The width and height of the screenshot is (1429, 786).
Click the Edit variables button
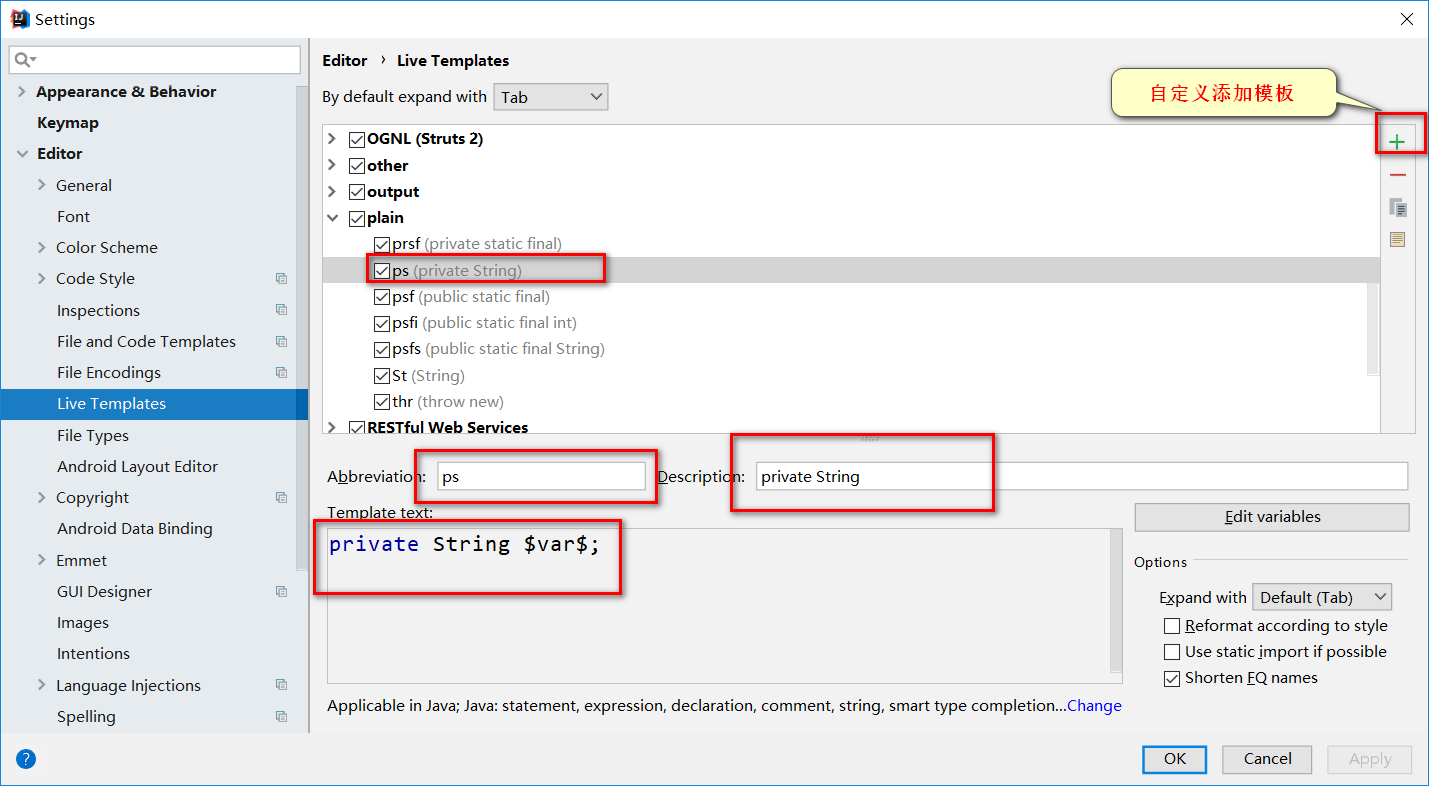click(x=1271, y=517)
